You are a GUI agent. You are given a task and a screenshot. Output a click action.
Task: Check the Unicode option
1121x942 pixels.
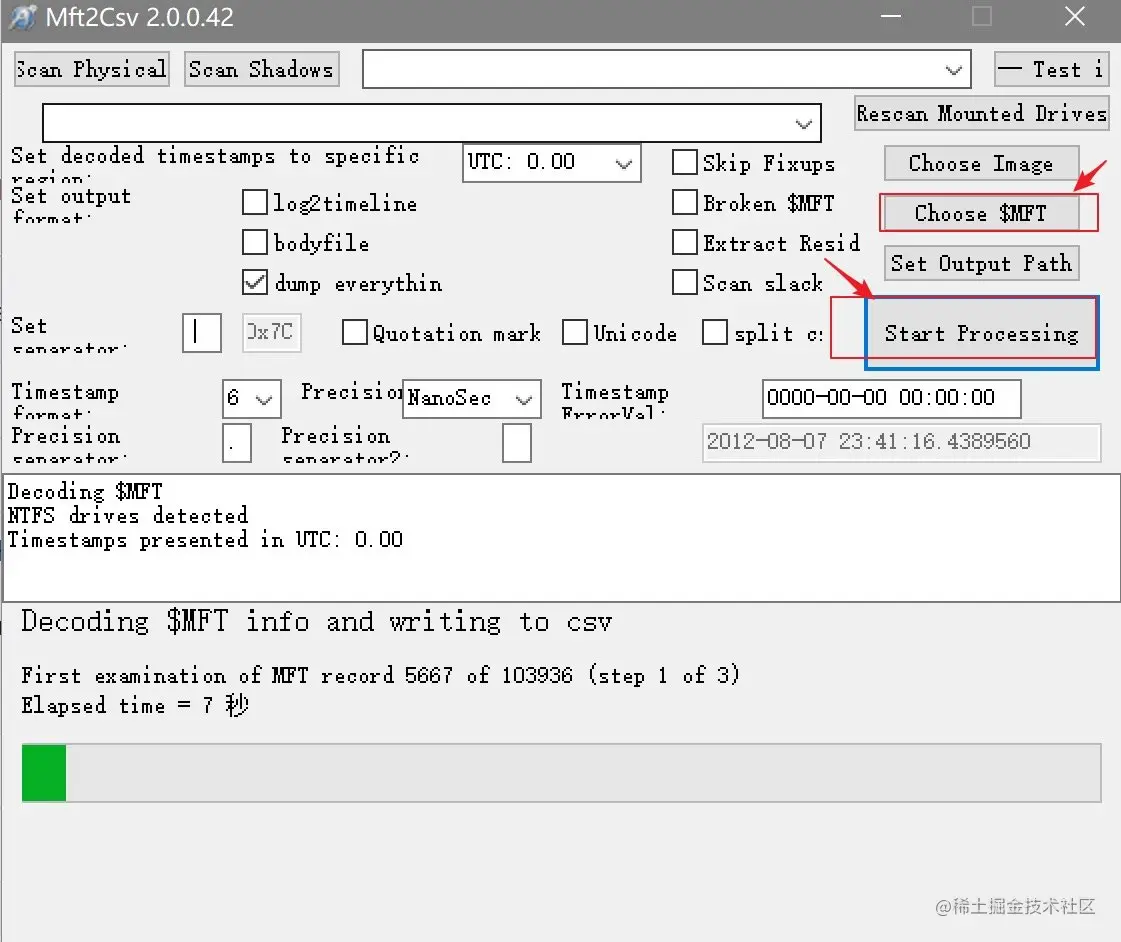(x=576, y=332)
